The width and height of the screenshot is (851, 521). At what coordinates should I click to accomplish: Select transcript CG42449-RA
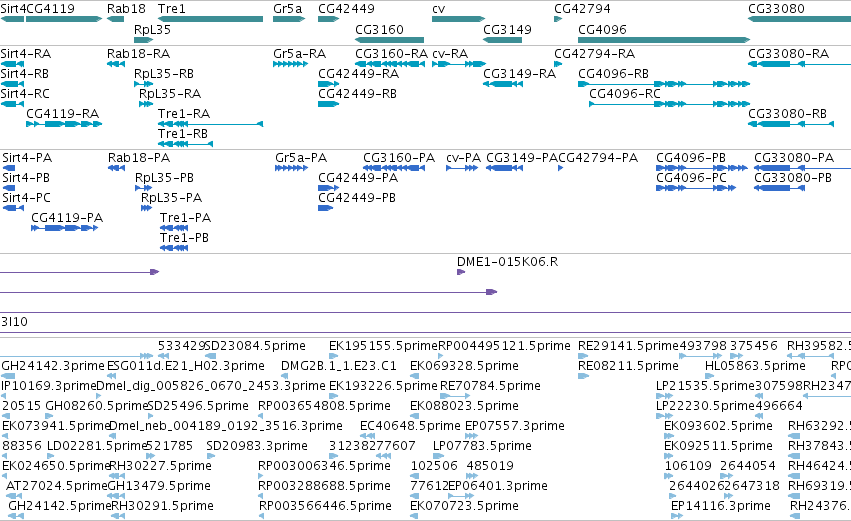pos(358,74)
